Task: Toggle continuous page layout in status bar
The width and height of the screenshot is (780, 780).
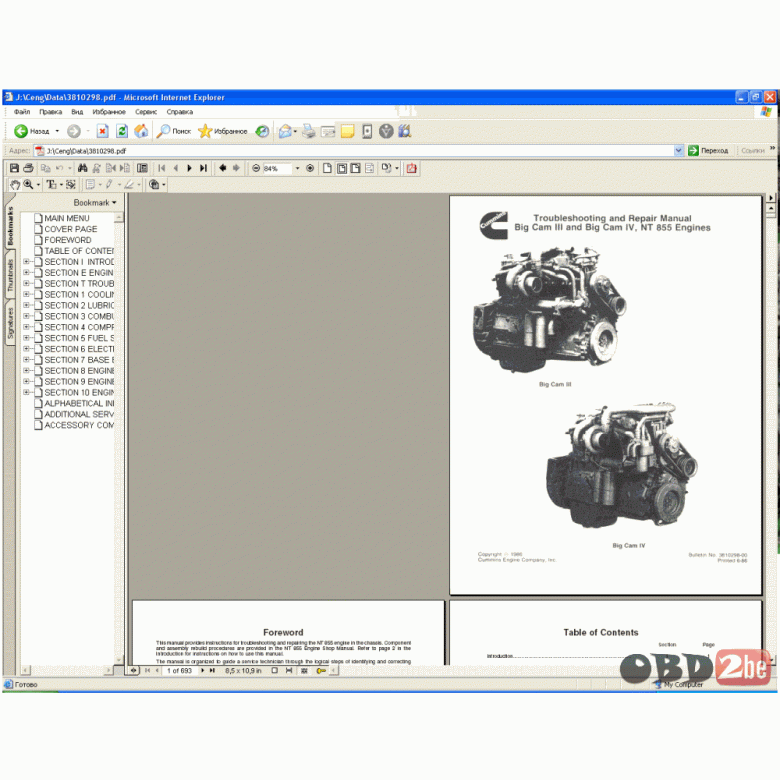Action: [x=289, y=671]
